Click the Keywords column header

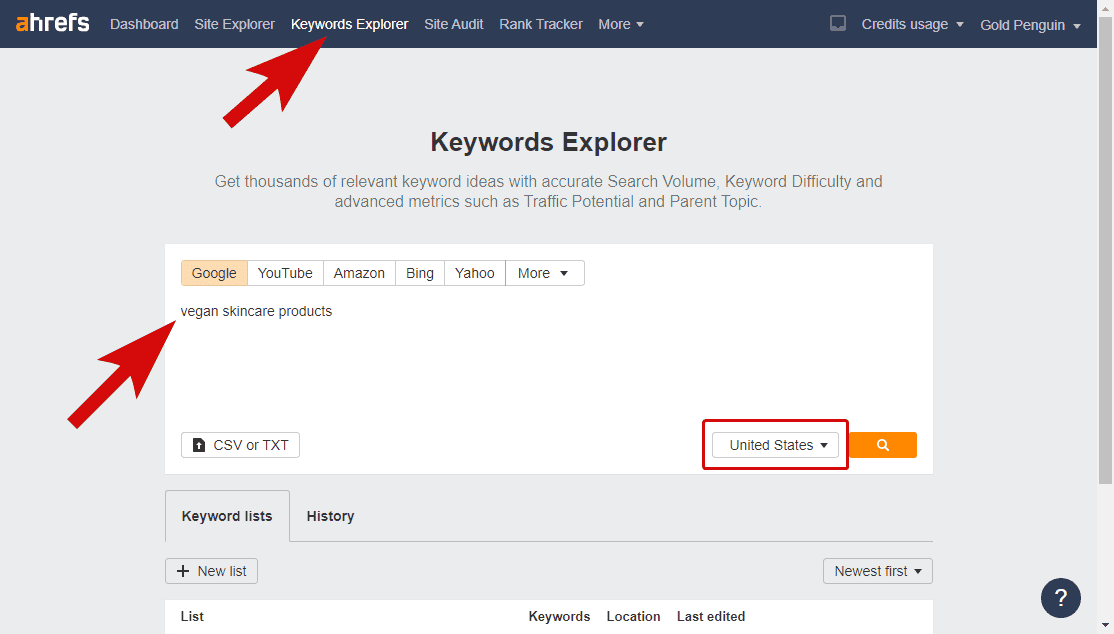(559, 616)
